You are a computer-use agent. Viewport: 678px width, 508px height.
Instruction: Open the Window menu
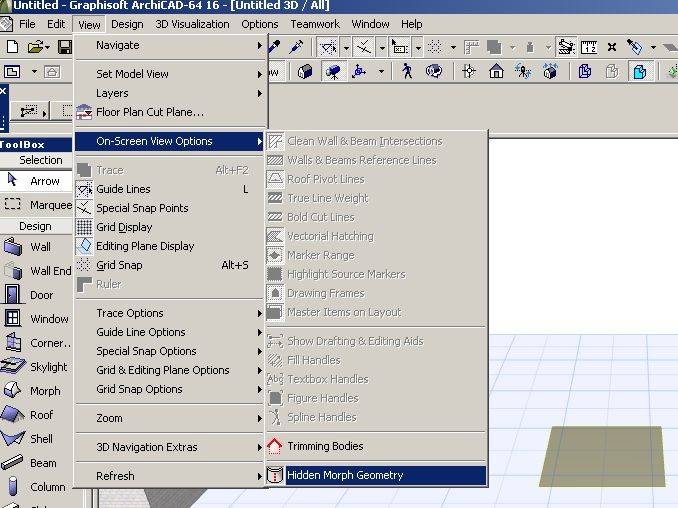370,24
